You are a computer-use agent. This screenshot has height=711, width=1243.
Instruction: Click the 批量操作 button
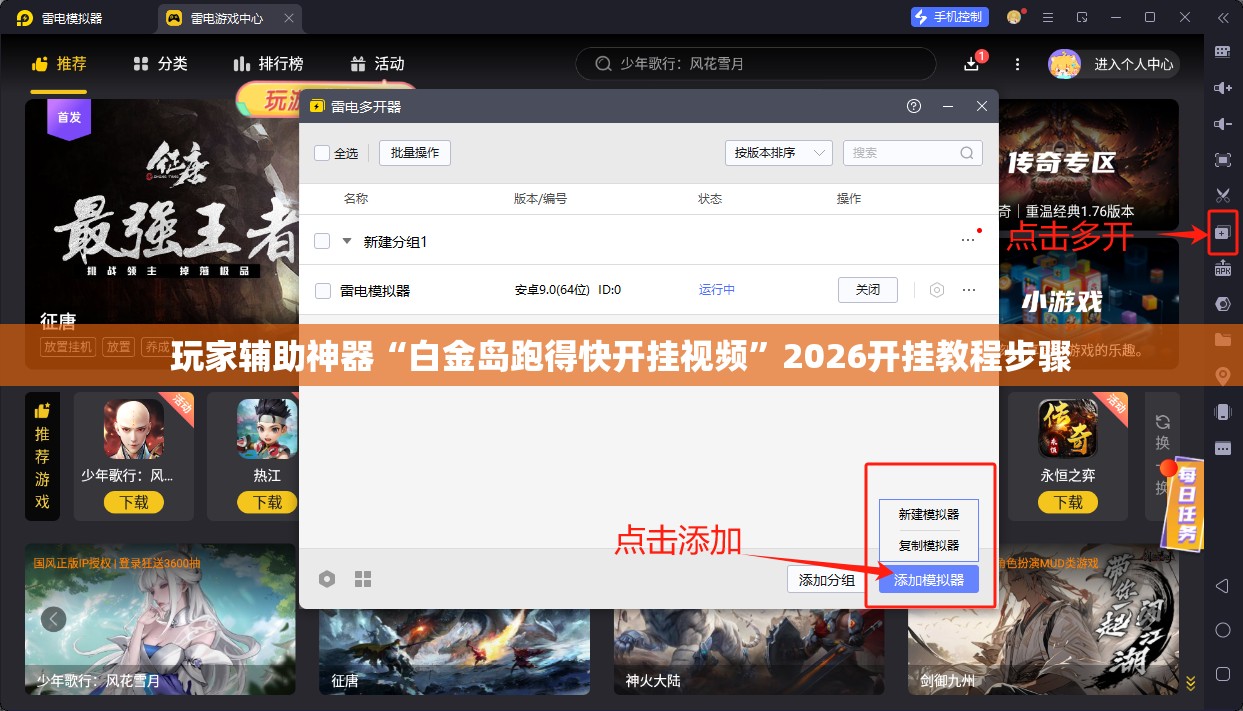click(x=415, y=153)
